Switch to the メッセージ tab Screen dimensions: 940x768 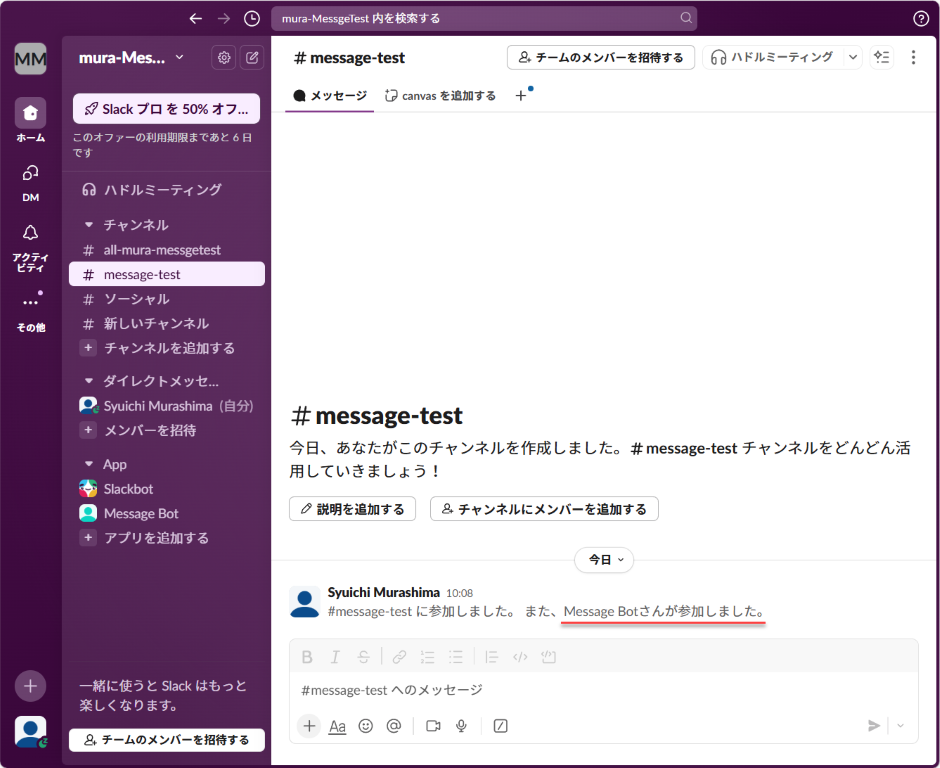[x=330, y=96]
